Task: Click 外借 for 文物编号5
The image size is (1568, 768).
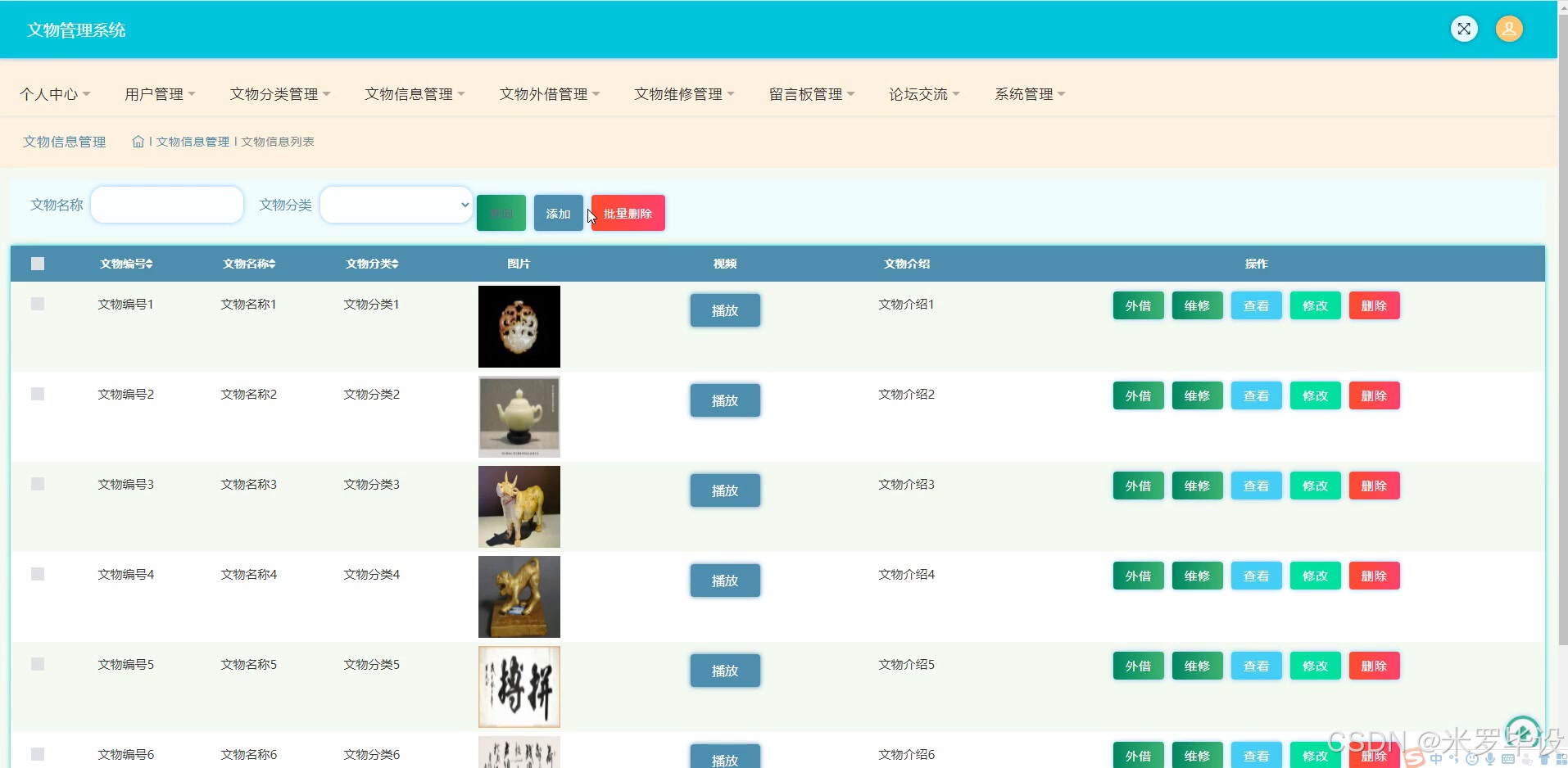Action: (x=1138, y=666)
